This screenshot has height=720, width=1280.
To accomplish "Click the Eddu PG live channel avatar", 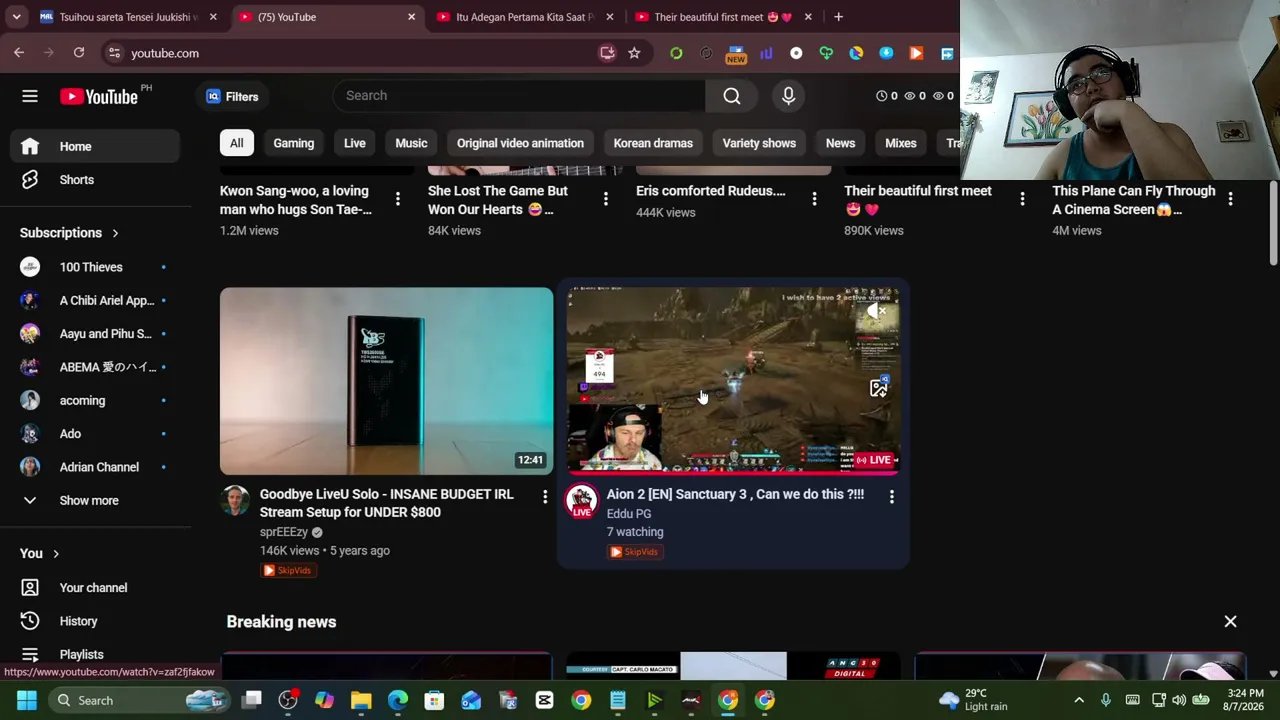I will (x=582, y=501).
